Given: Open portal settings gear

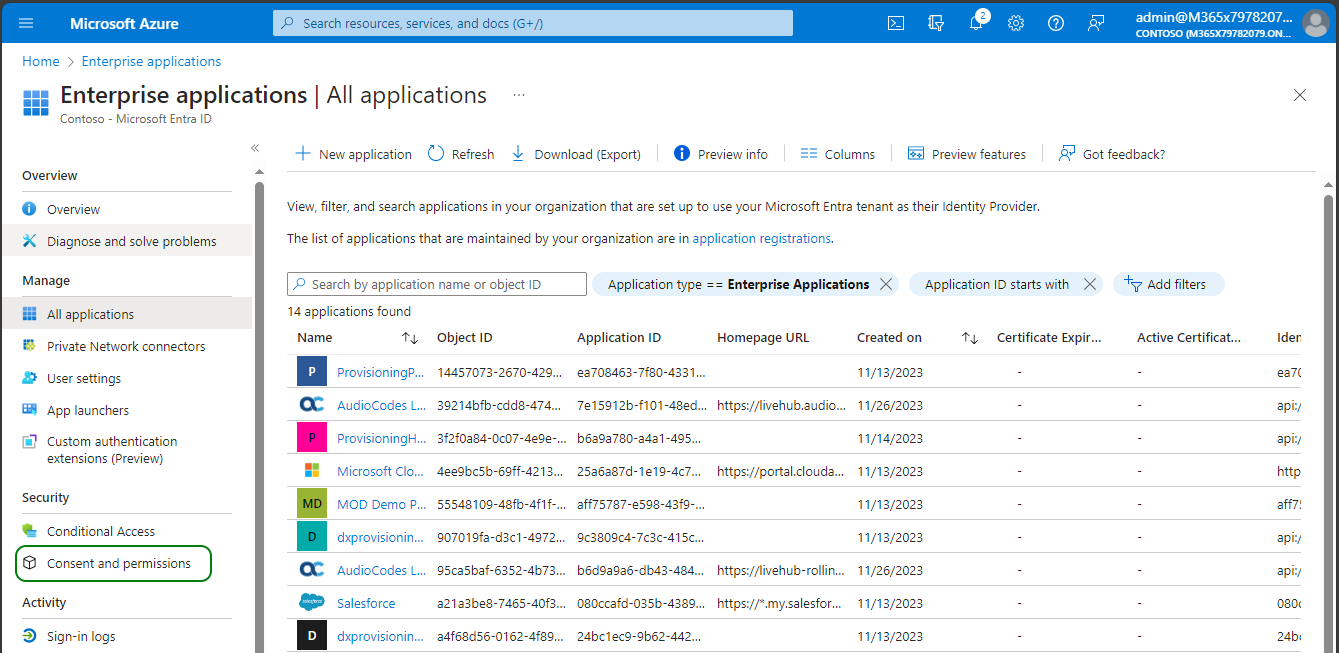Looking at the screenshot, I should 1016,23.
